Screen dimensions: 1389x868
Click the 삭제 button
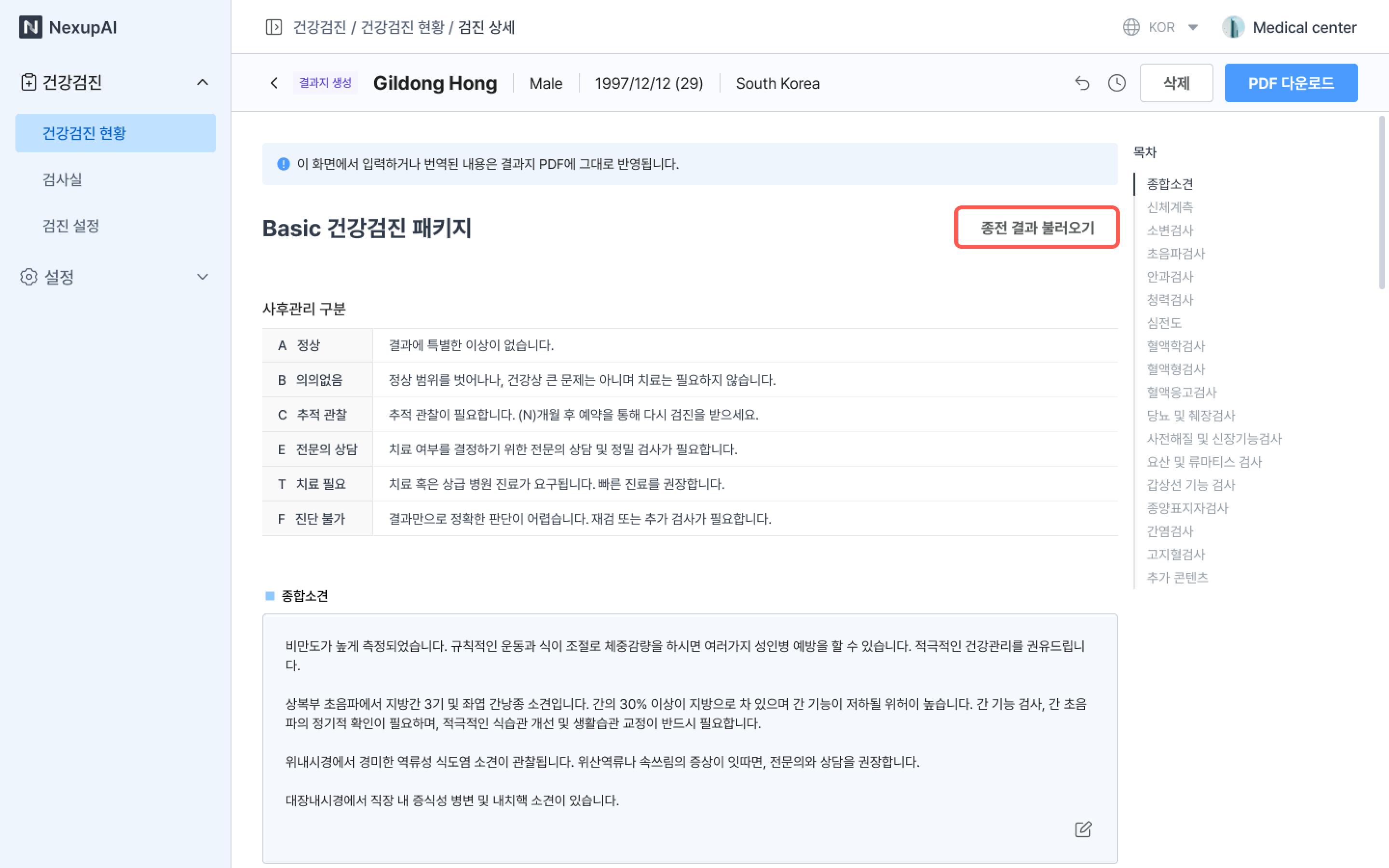pyautogui.click(x=1176, y=83)
